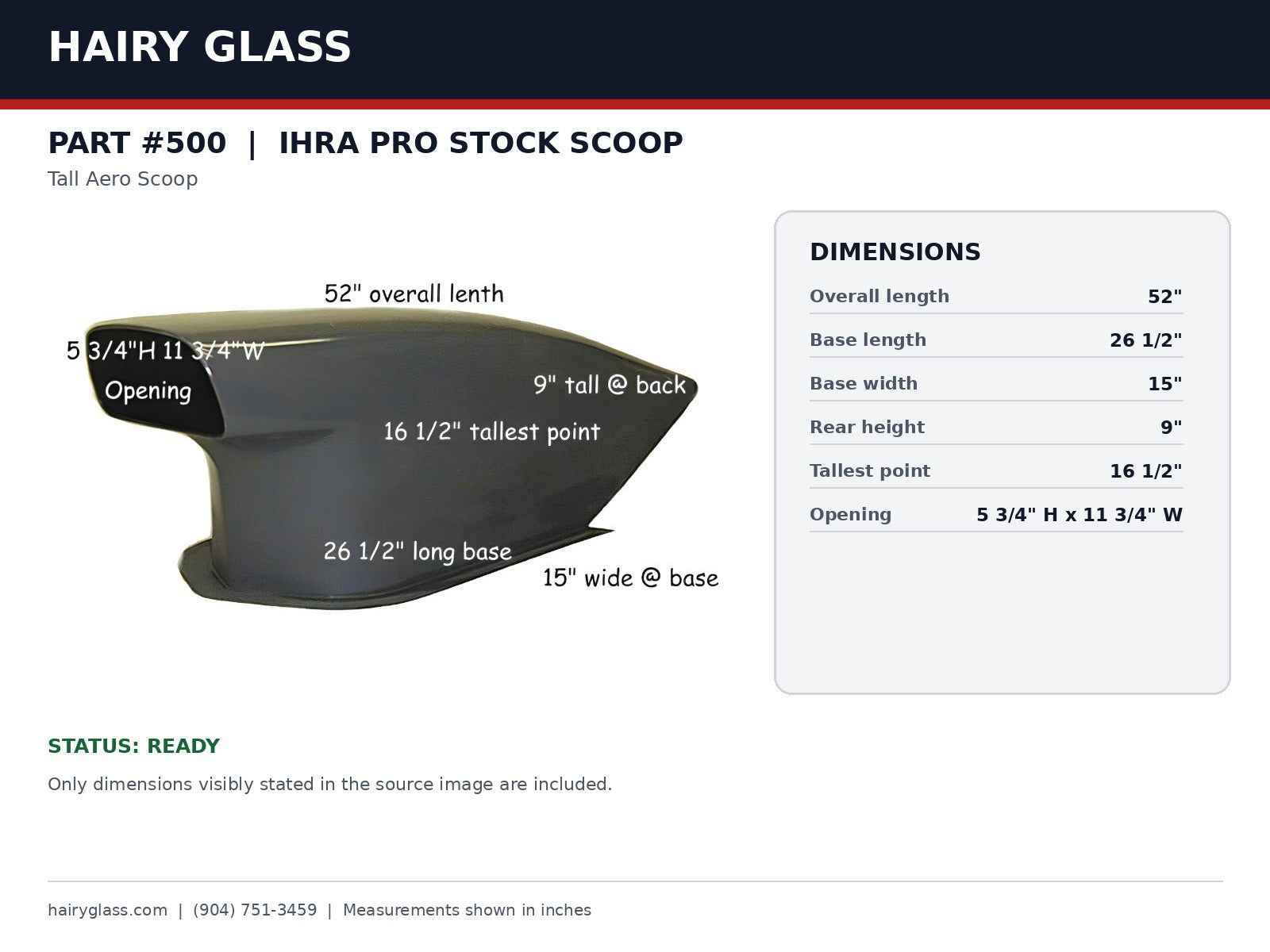Click the Tall Aero Scoop subtitle

pos(122,179)
